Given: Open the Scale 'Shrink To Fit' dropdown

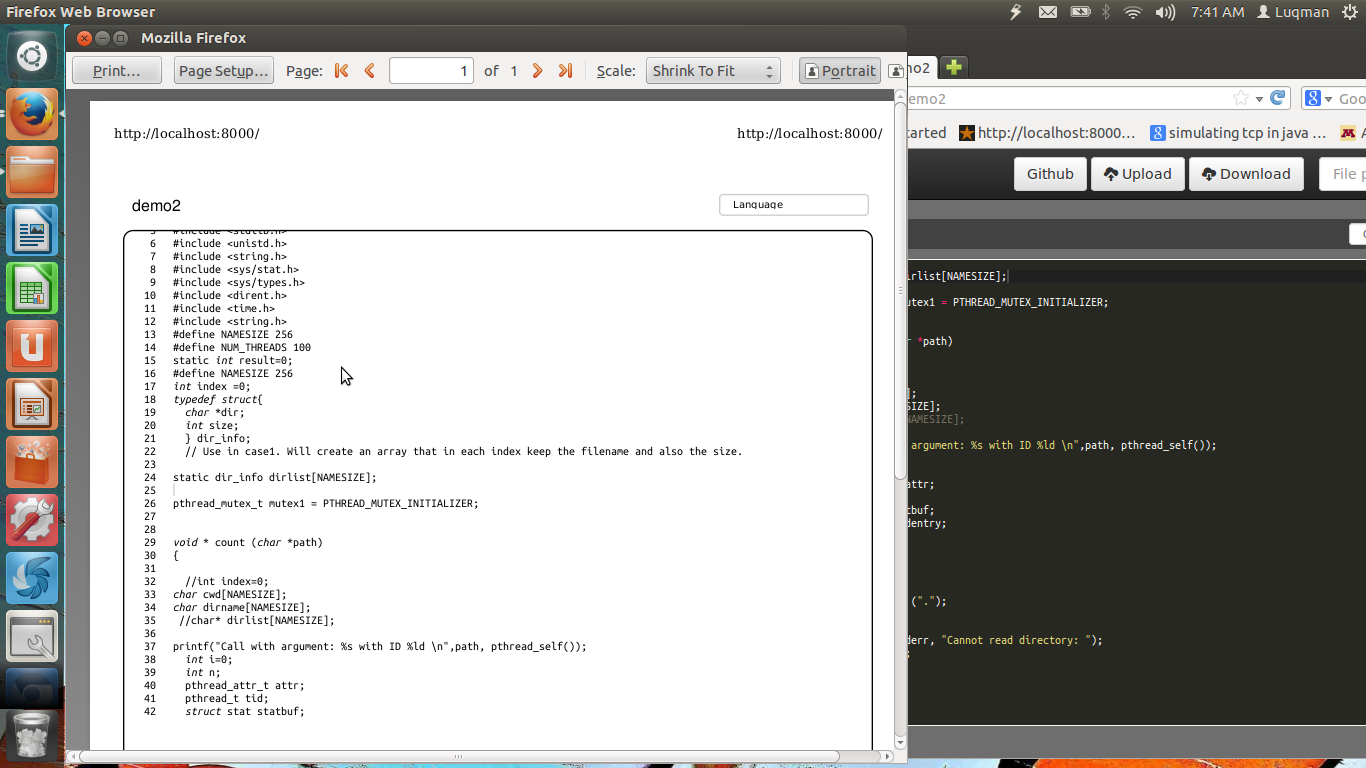Looking at the screenshot, I should [x=713, y=71].
